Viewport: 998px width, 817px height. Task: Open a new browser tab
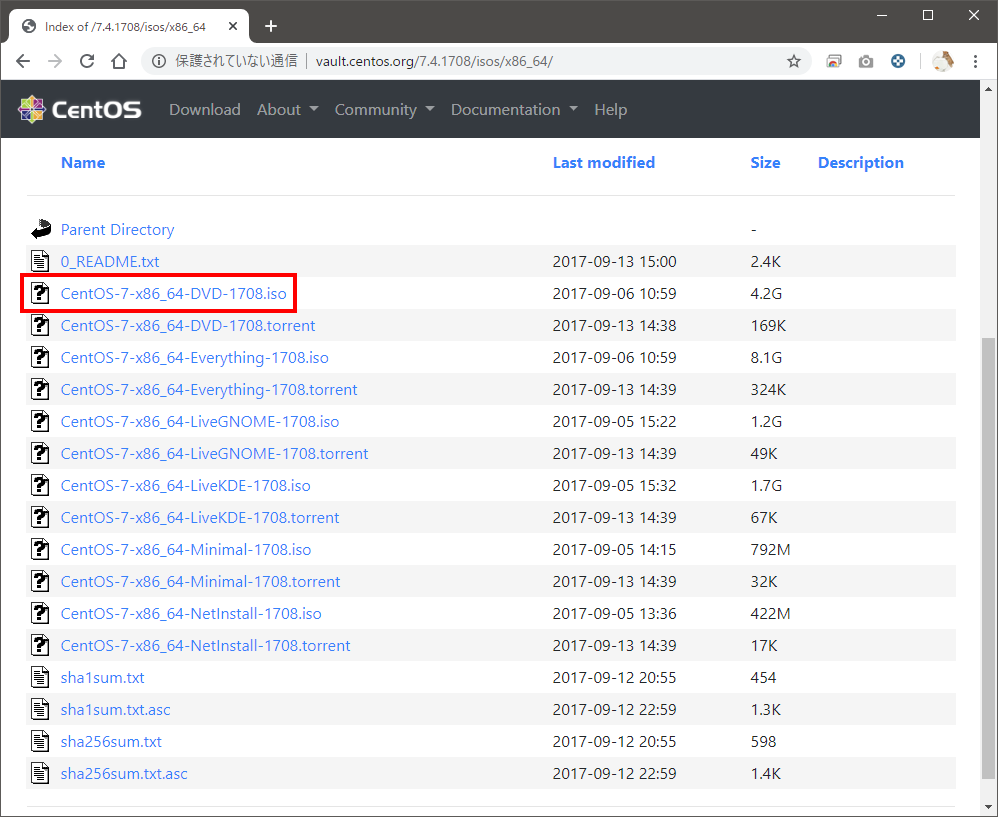click(271, 26)
